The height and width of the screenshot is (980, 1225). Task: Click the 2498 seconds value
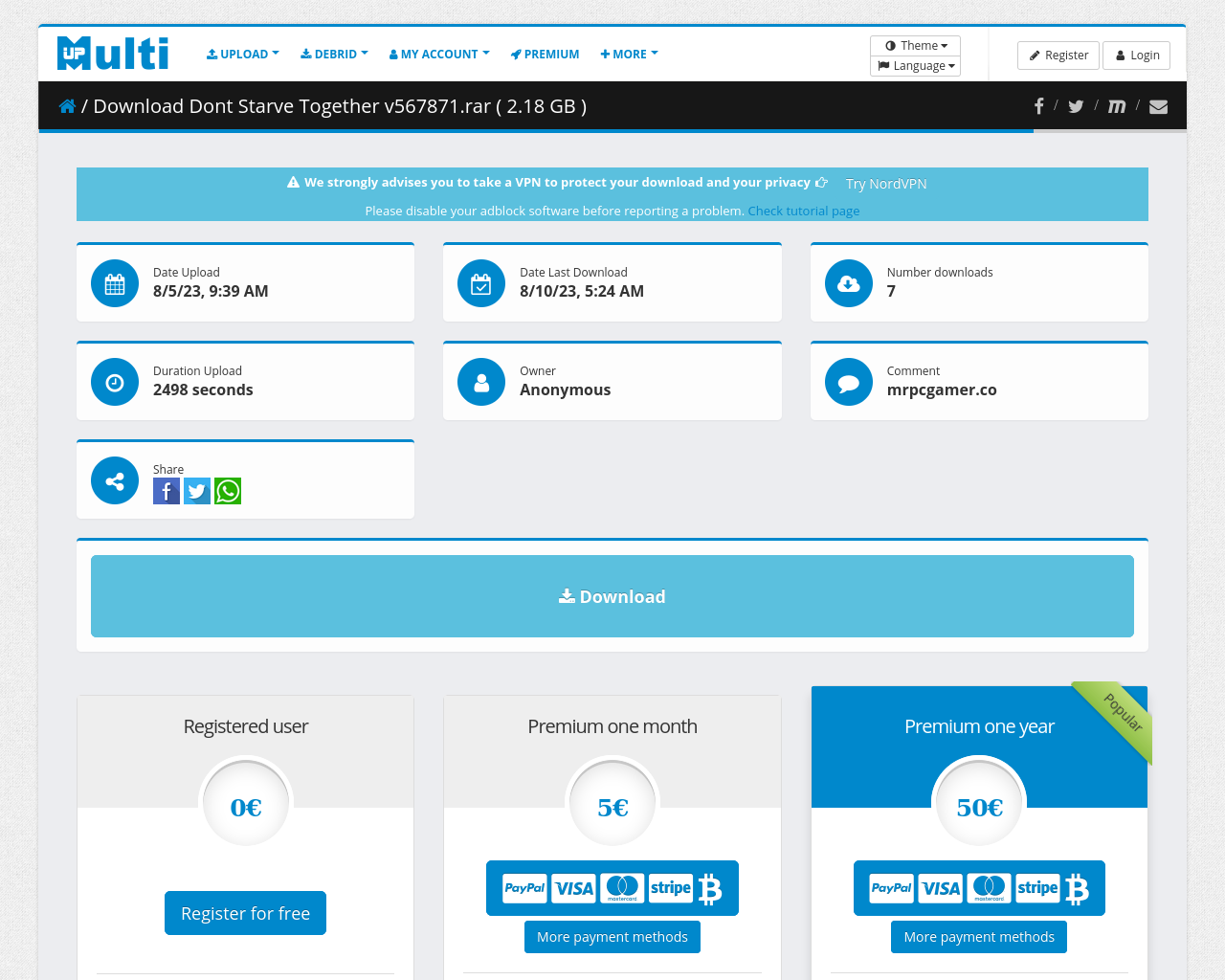pos(203,390)
